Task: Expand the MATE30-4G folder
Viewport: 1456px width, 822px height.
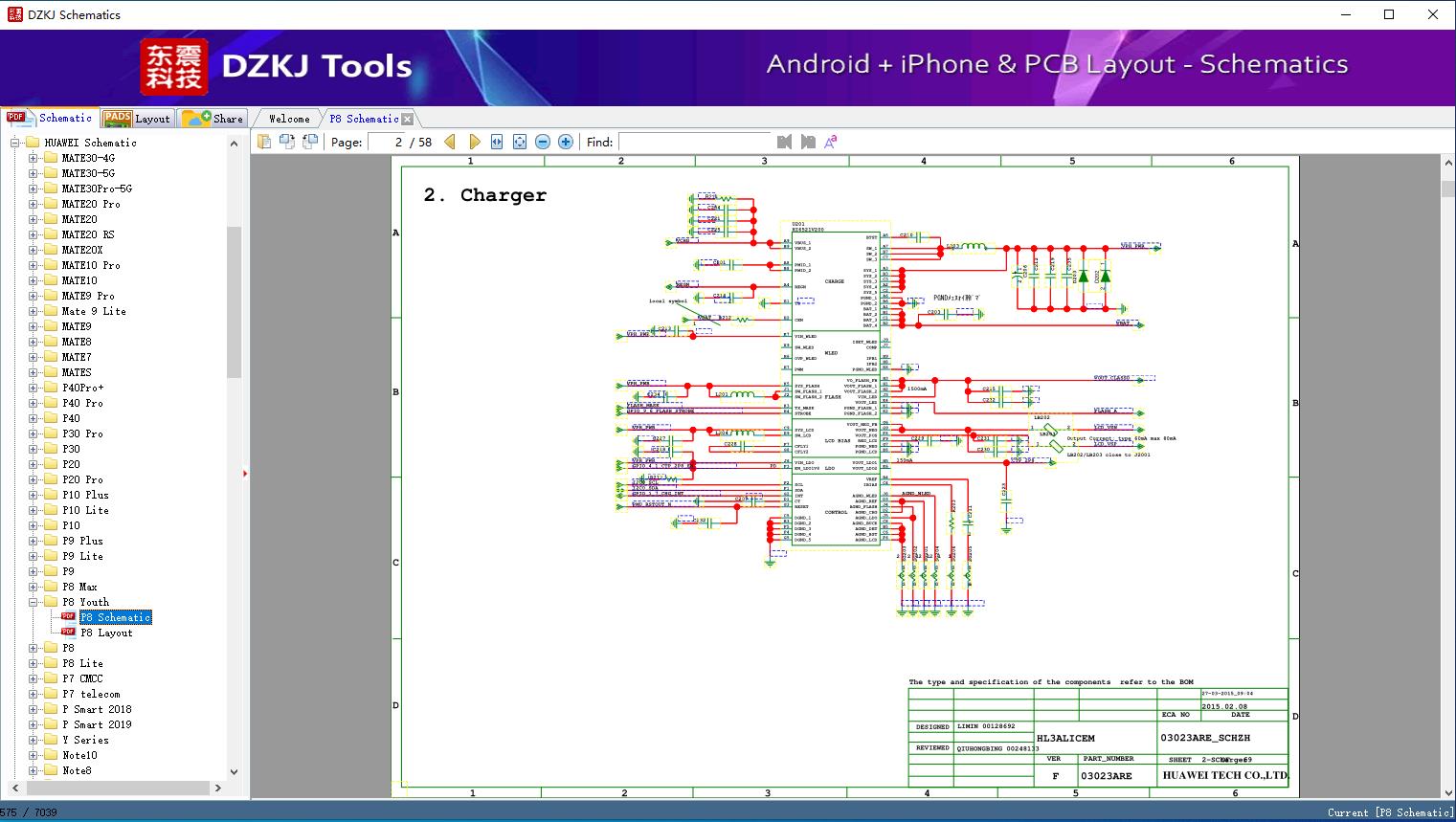Action: 34,158
